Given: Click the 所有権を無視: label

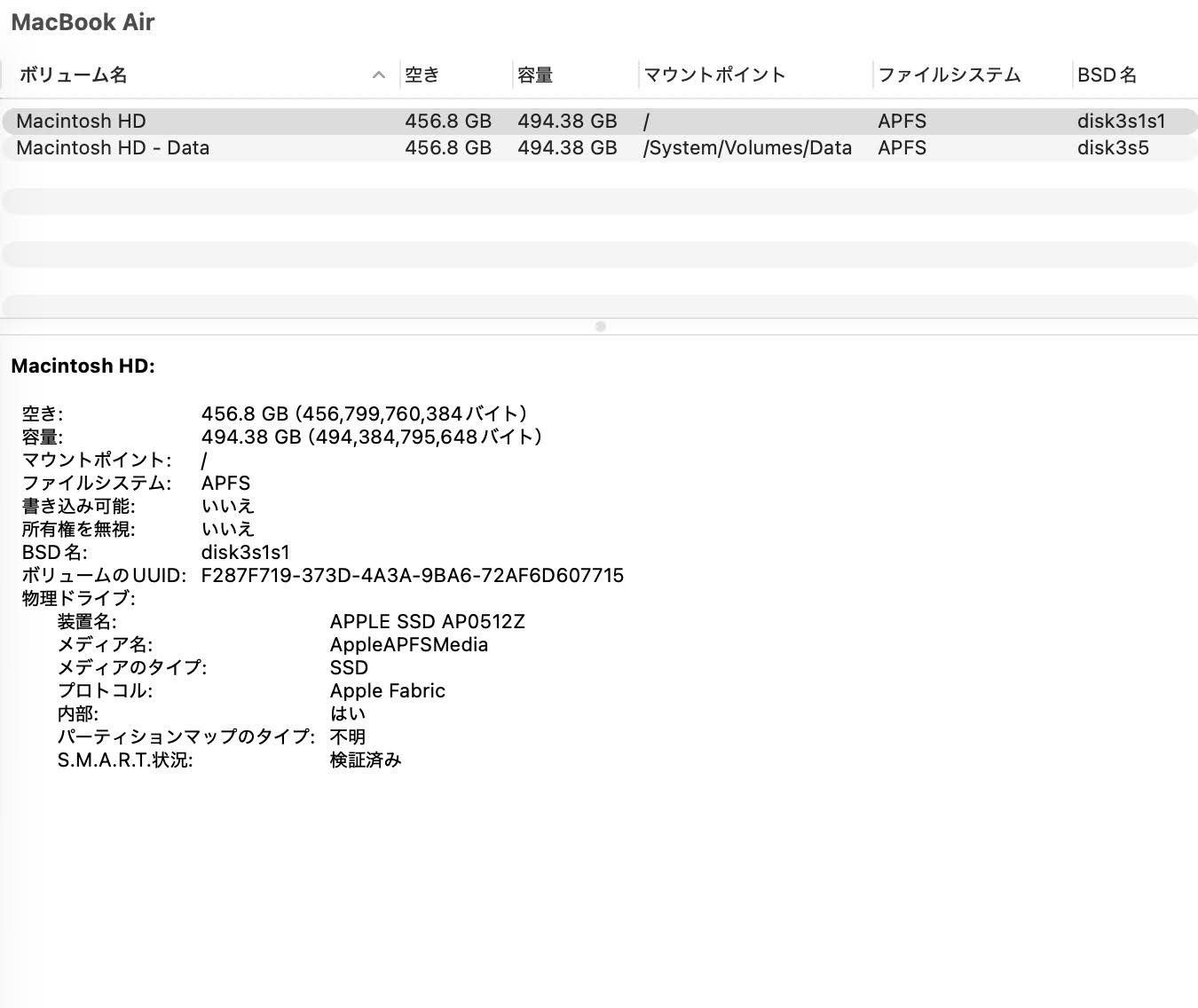Looking at the screenshot, I should (x=79, y=529).
